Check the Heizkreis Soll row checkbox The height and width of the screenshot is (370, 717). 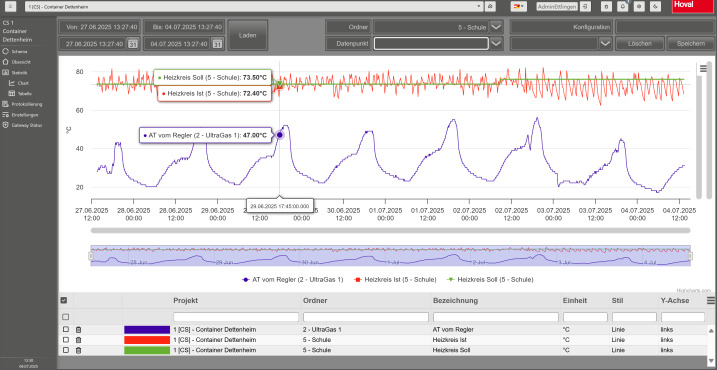point(66,350)
